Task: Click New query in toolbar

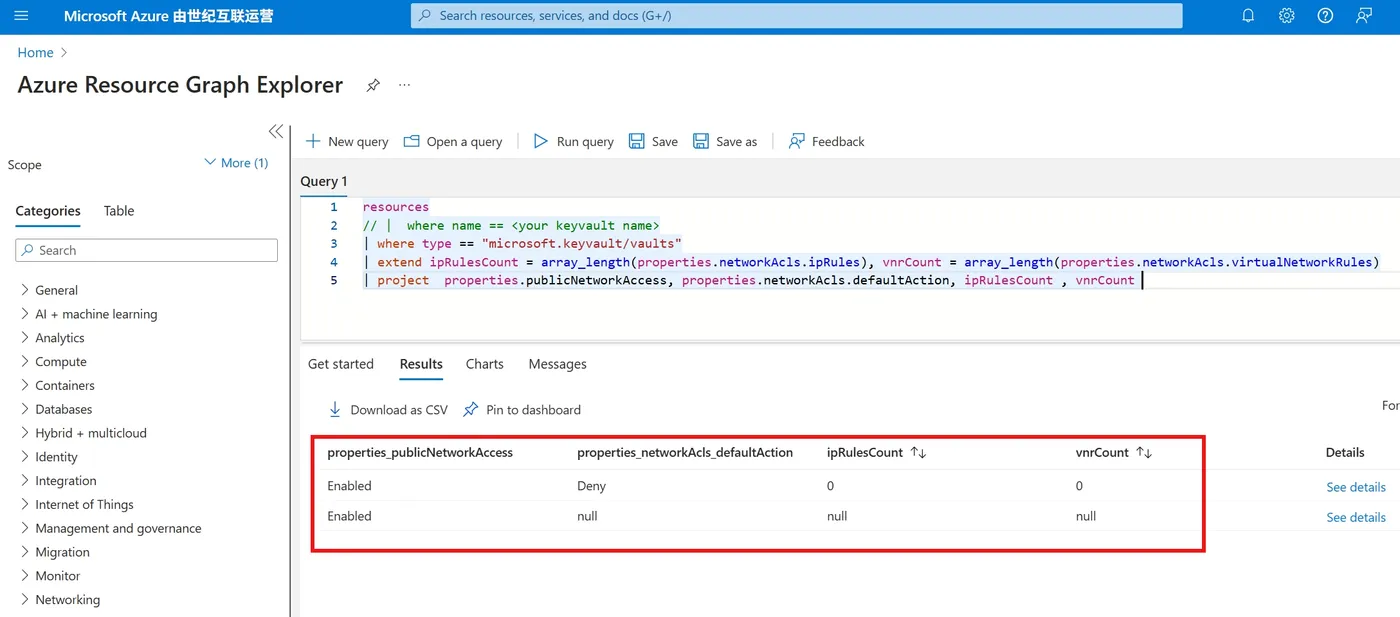Action: tap(346, 142)
